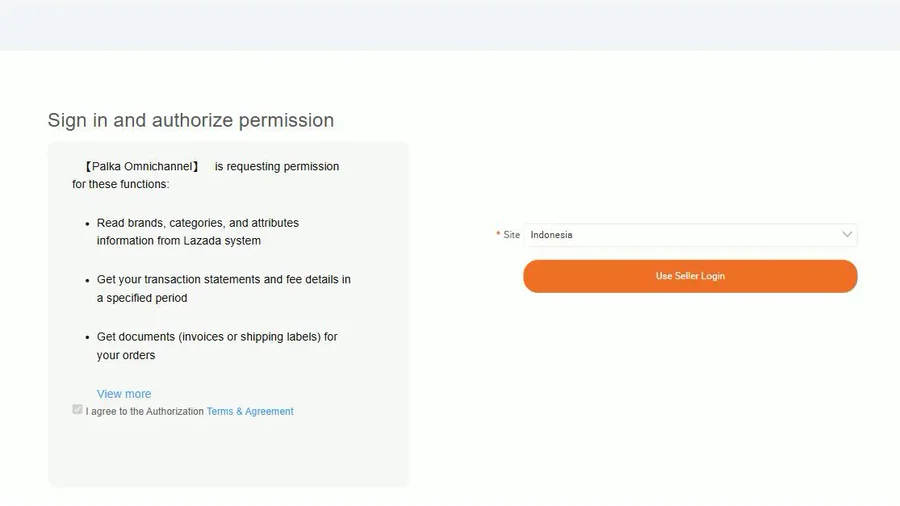The height and width of the screenshot is (506, 900).
Task: Click the '【Palka Omnichannel】' app name text
Action: click(x=141, y=166)
